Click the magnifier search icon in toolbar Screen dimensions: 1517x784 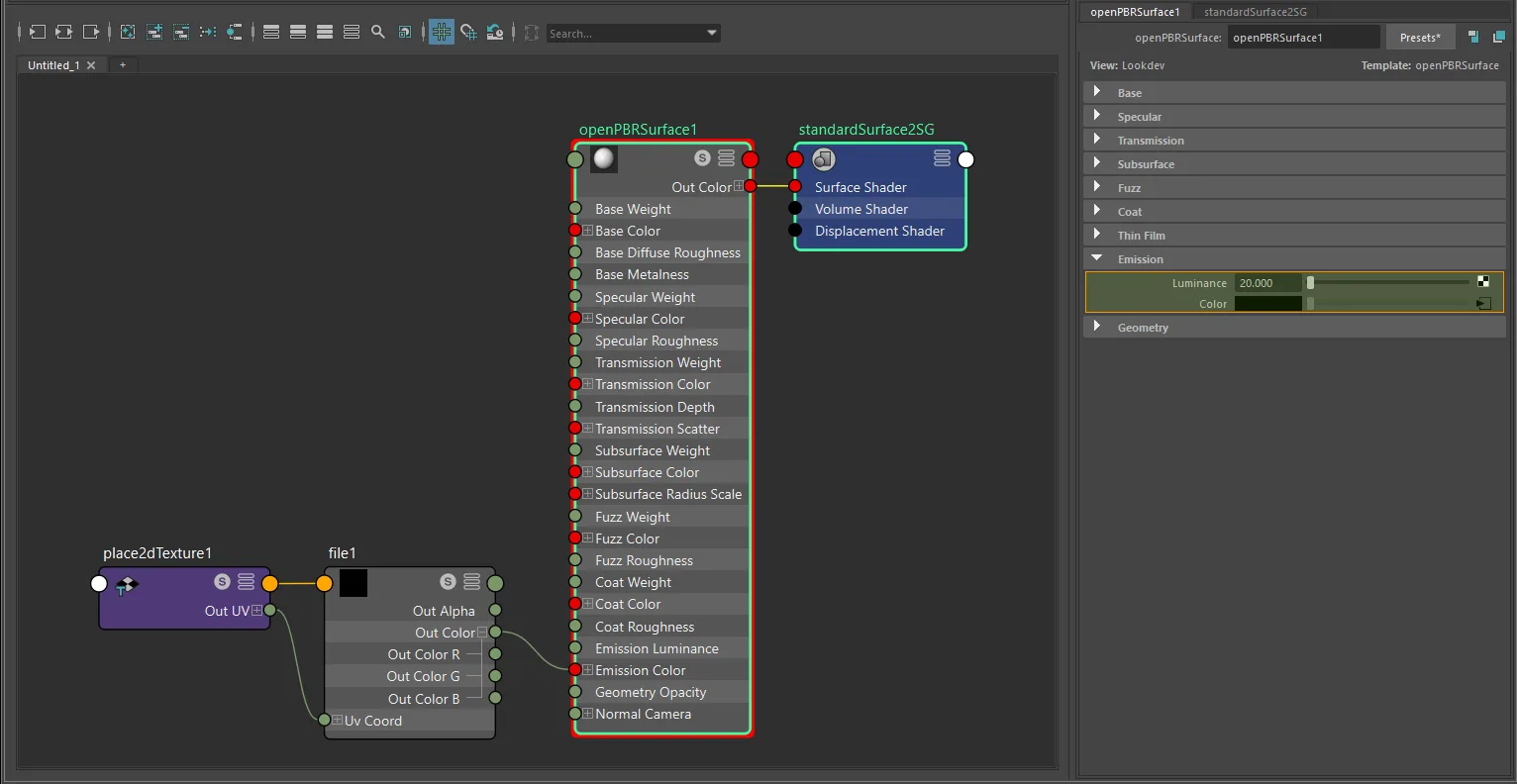coord(378,33)
